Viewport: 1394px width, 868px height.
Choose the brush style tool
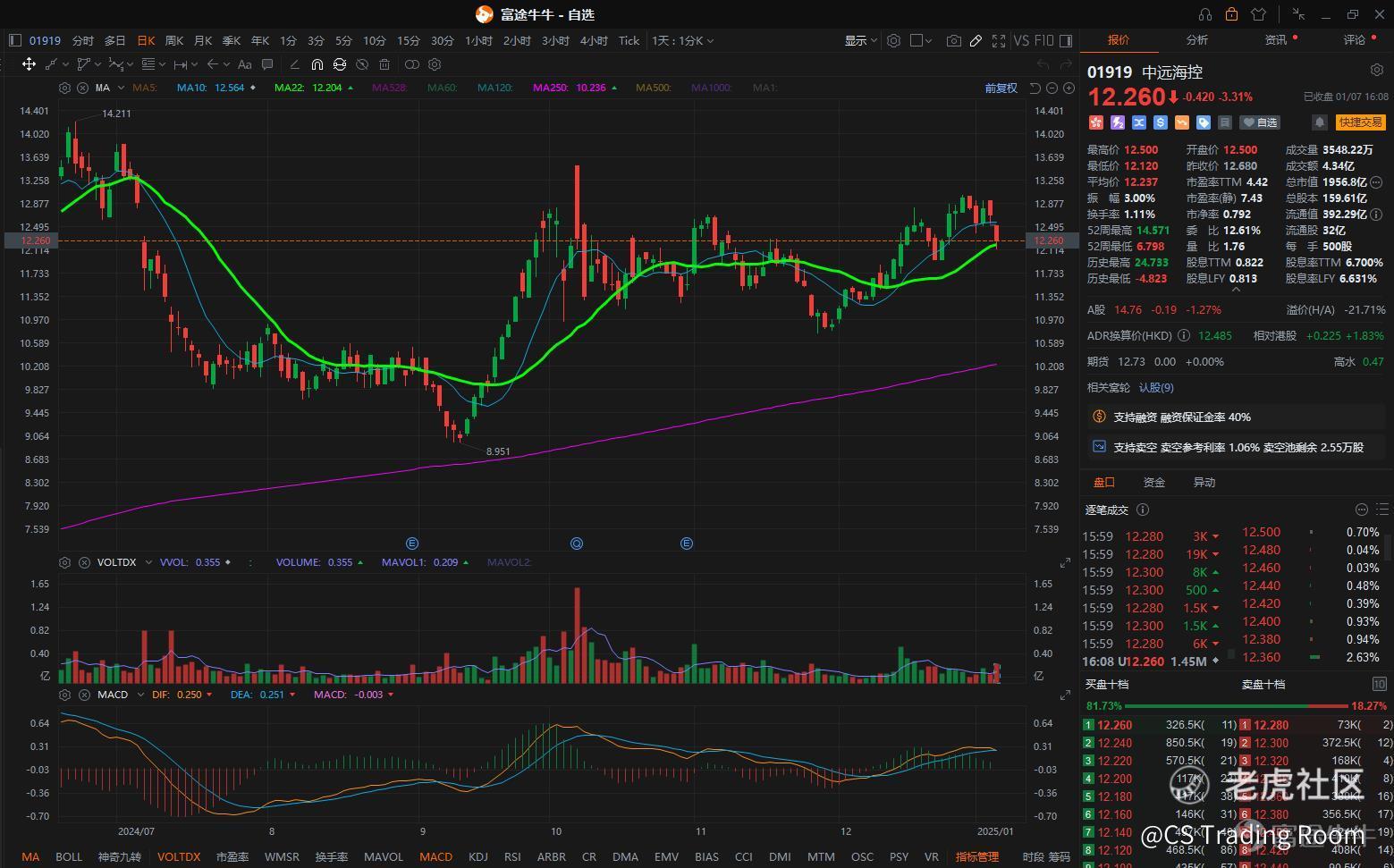click(x=294, y=64)
